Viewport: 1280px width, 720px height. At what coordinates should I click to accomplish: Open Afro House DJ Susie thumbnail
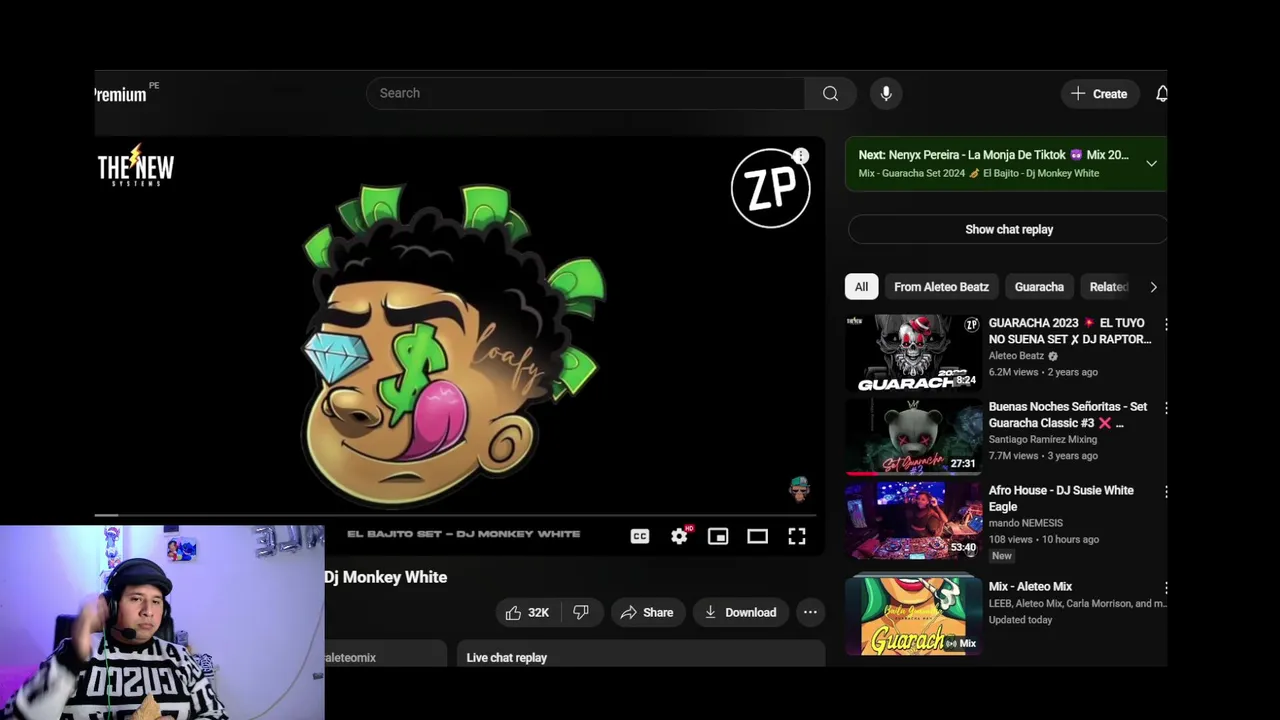pos(914,521)
